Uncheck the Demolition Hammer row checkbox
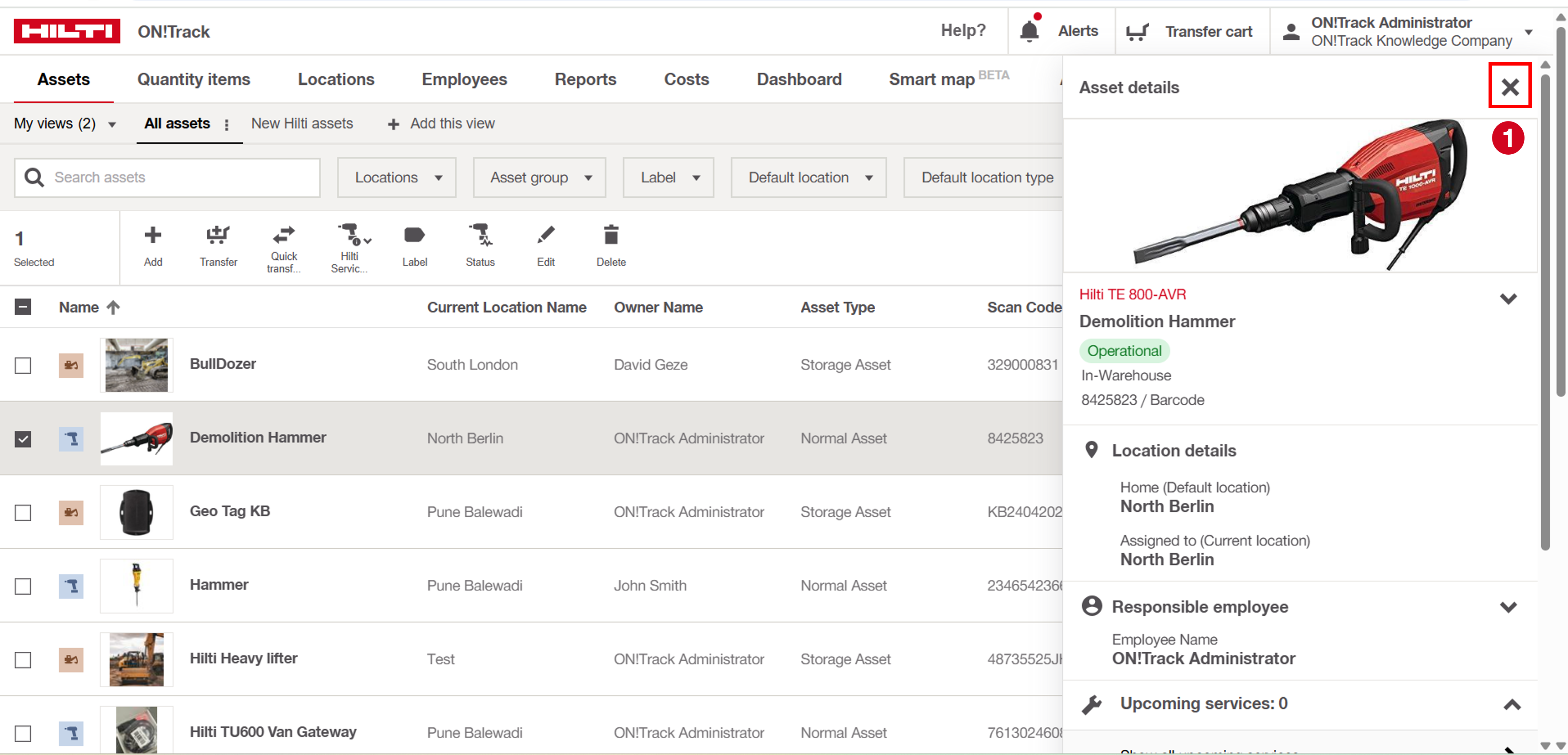The width and height of the screenshot is (1568, 755). [x=23, y=439]
